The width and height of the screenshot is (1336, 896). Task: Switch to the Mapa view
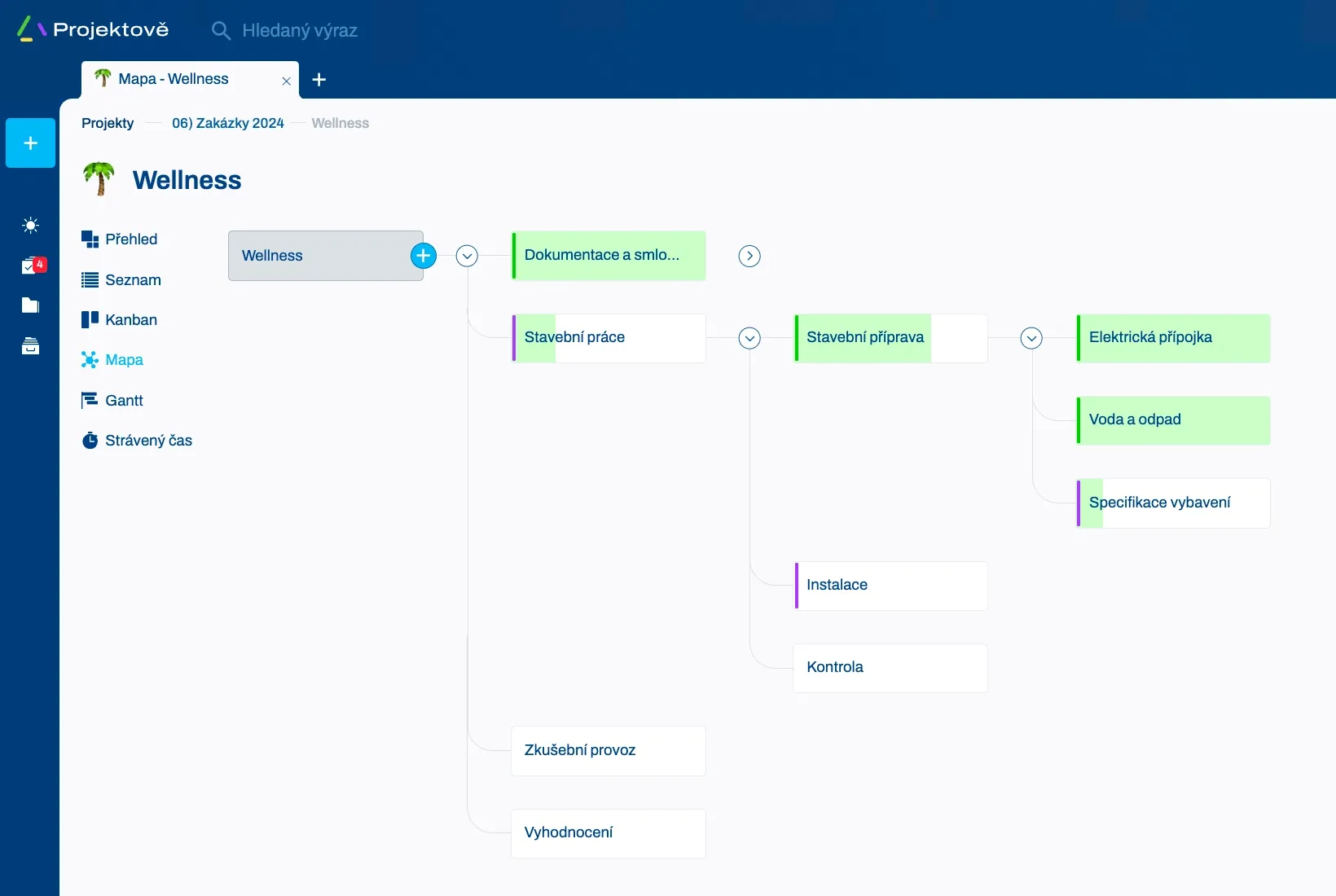112,360
